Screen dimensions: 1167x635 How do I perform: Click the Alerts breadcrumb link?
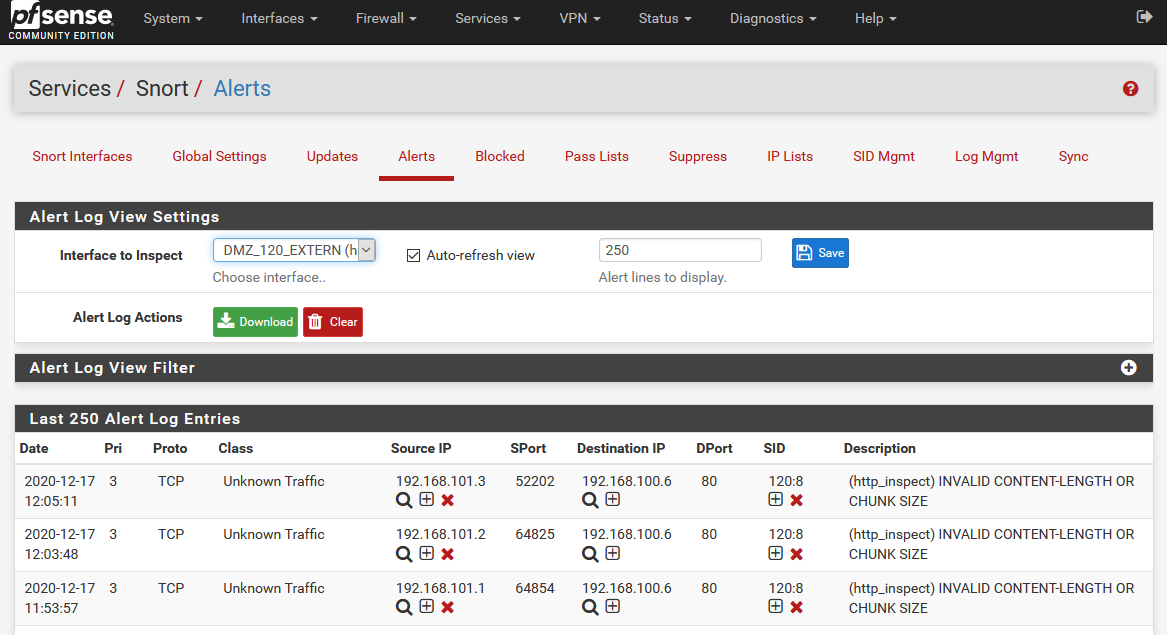[x=242, y=89]
